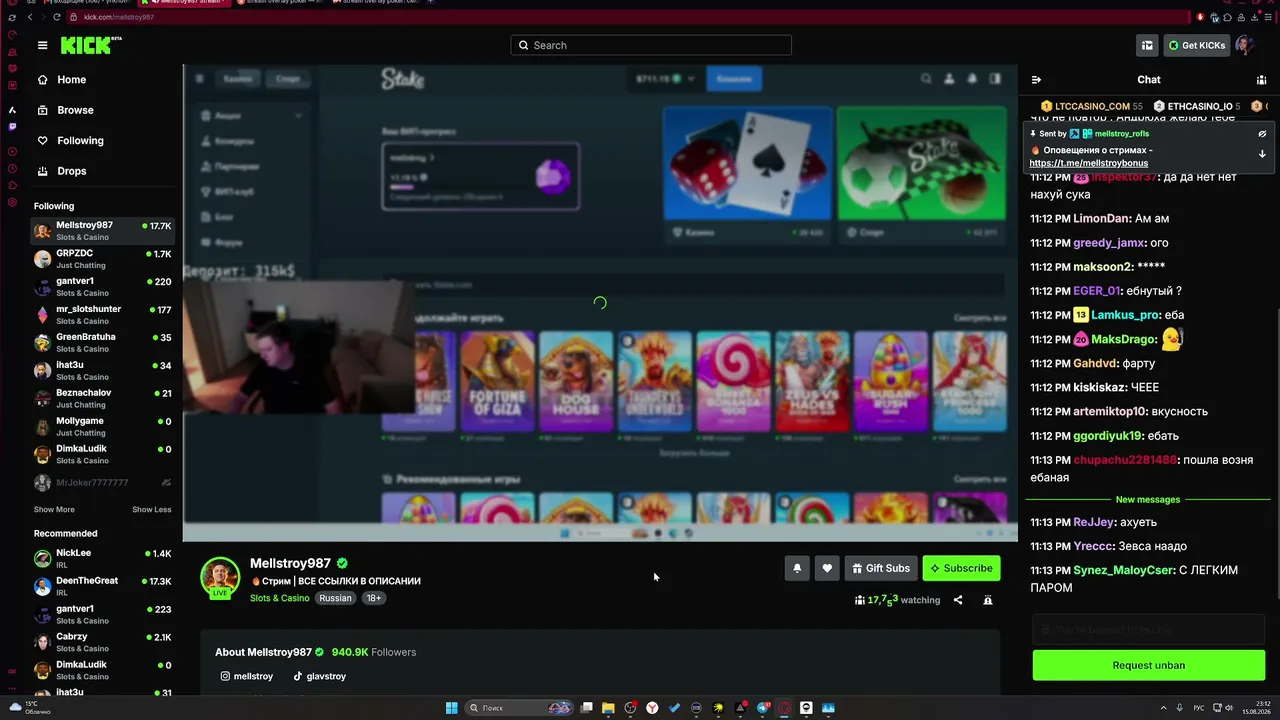
Task: Click the stream video player
Action: [x=600, y=303]
